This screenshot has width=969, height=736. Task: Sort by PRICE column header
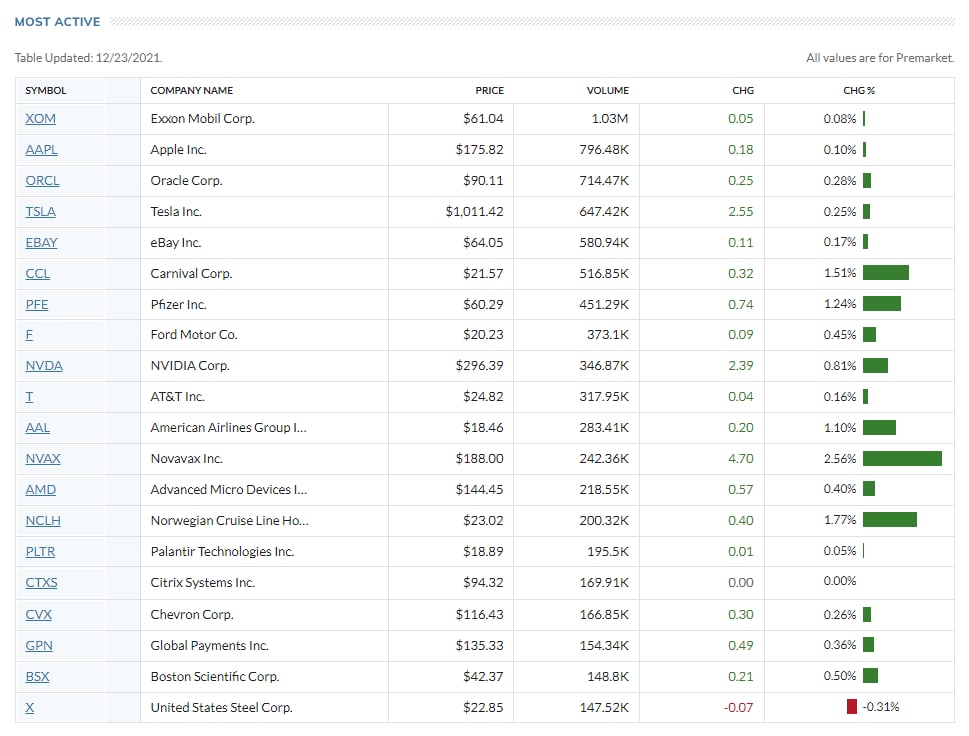pyautogui.click(x=489, y=91)
